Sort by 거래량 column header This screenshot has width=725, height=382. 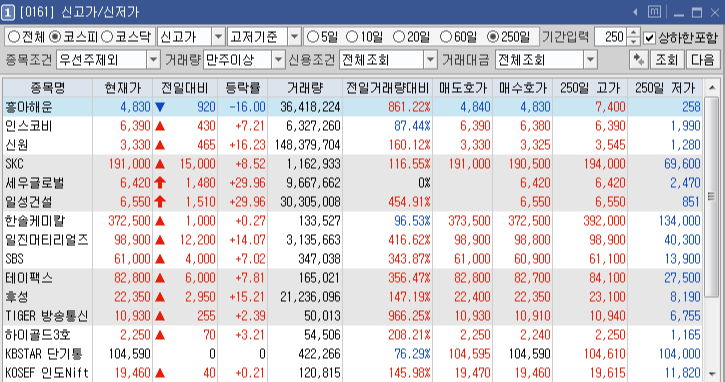pyautogui.click(x=305, y=88)
